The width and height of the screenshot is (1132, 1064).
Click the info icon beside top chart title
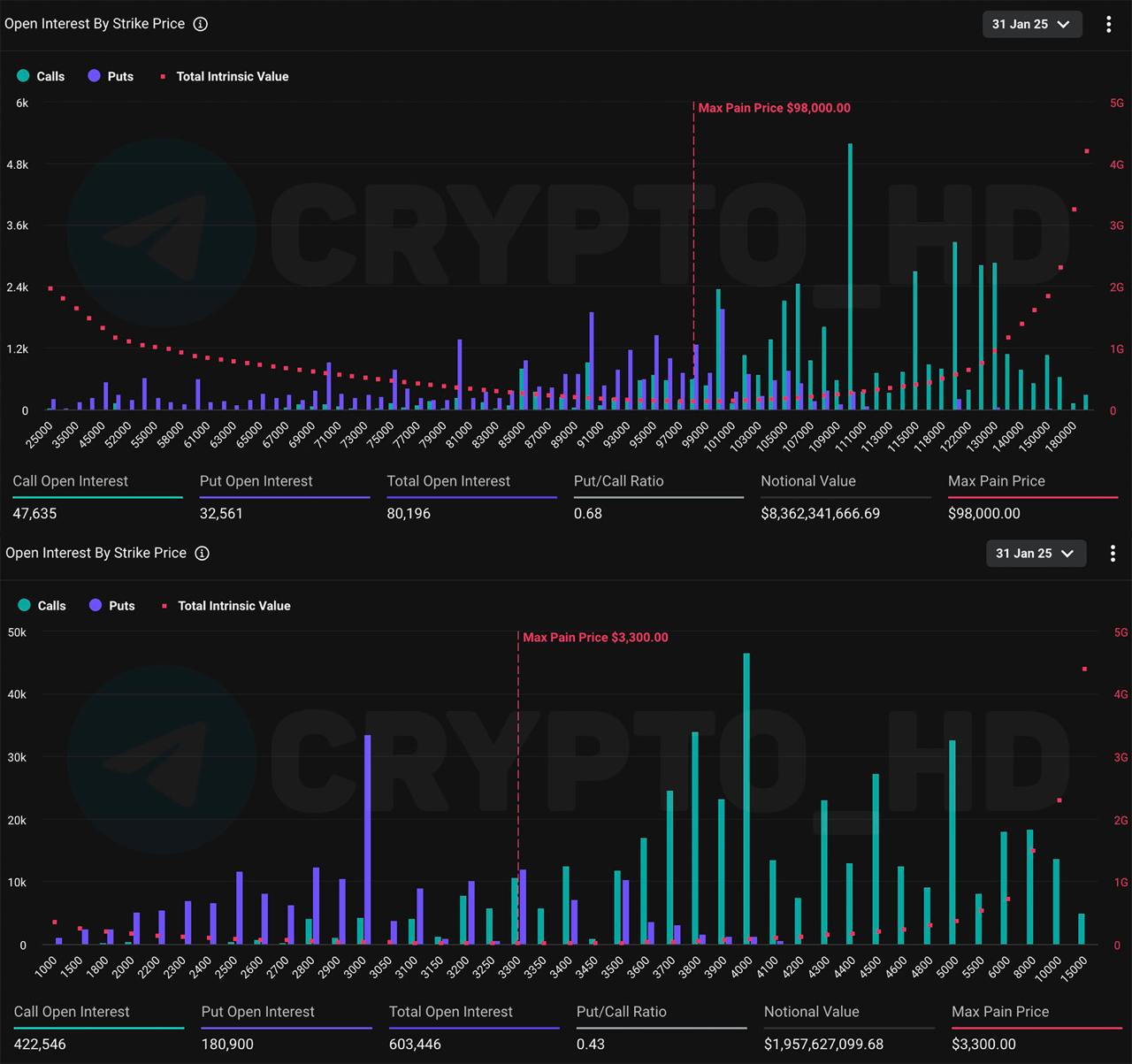click(x=201, y=24)
